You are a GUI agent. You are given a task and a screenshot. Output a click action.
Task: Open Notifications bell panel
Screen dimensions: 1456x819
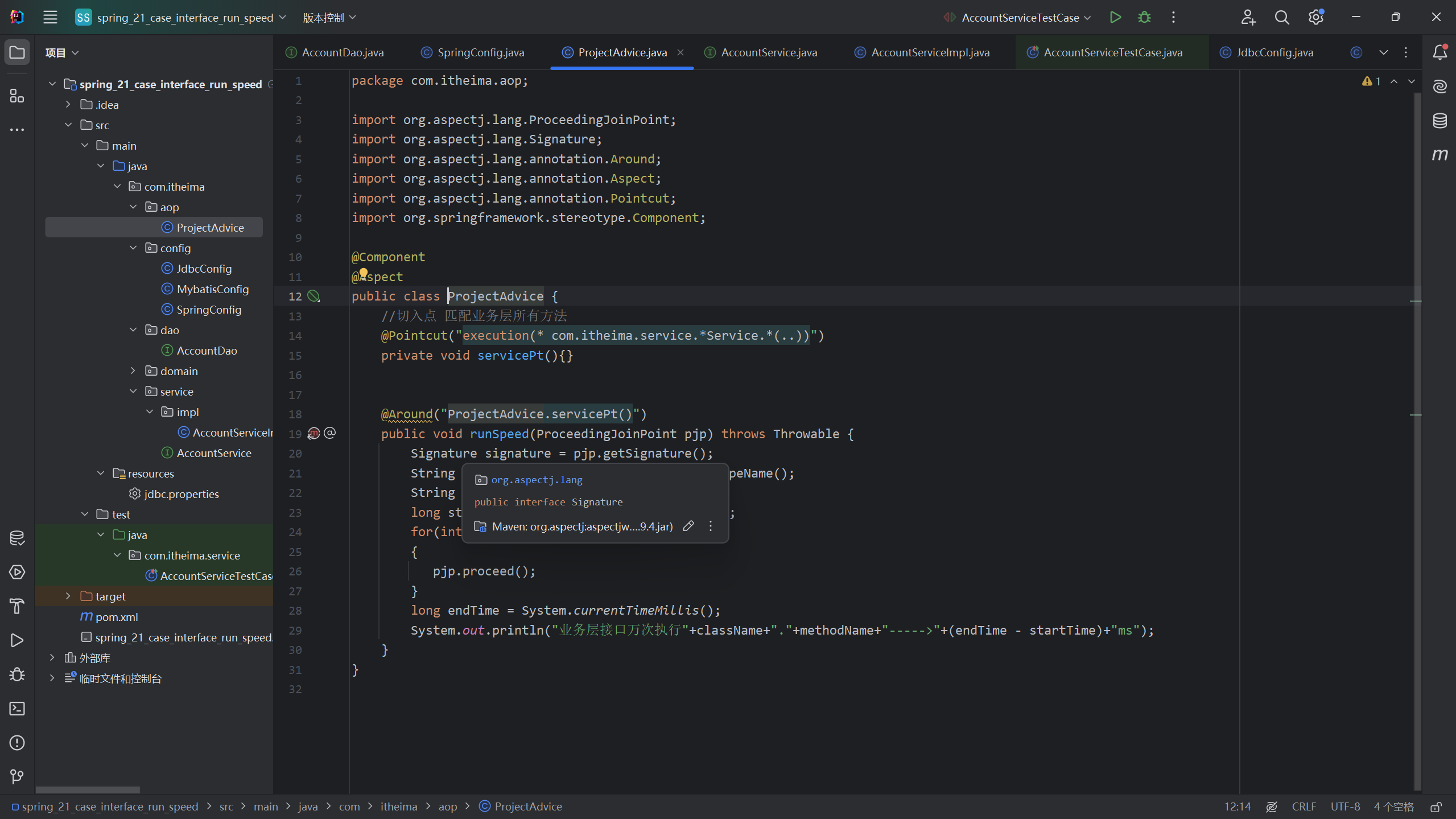point(1440,52)
